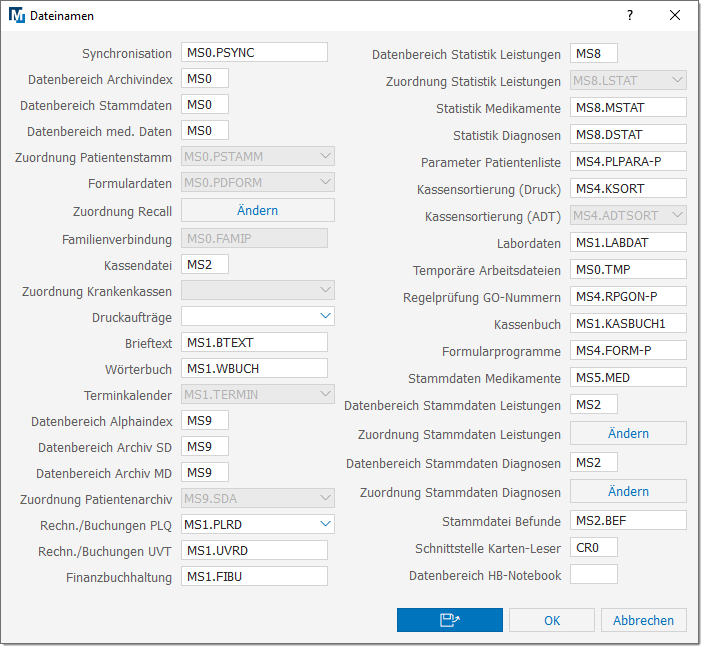Focus the Kassendatei field containing MS2
Viewport: 704px width, 649px height.
(x=204, y=265)
